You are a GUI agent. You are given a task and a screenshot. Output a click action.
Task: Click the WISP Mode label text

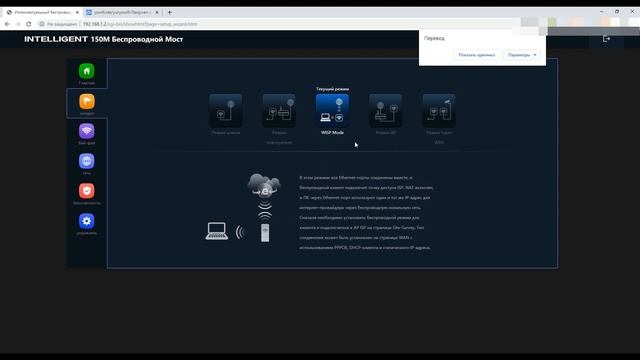click(x=332, y=133)
